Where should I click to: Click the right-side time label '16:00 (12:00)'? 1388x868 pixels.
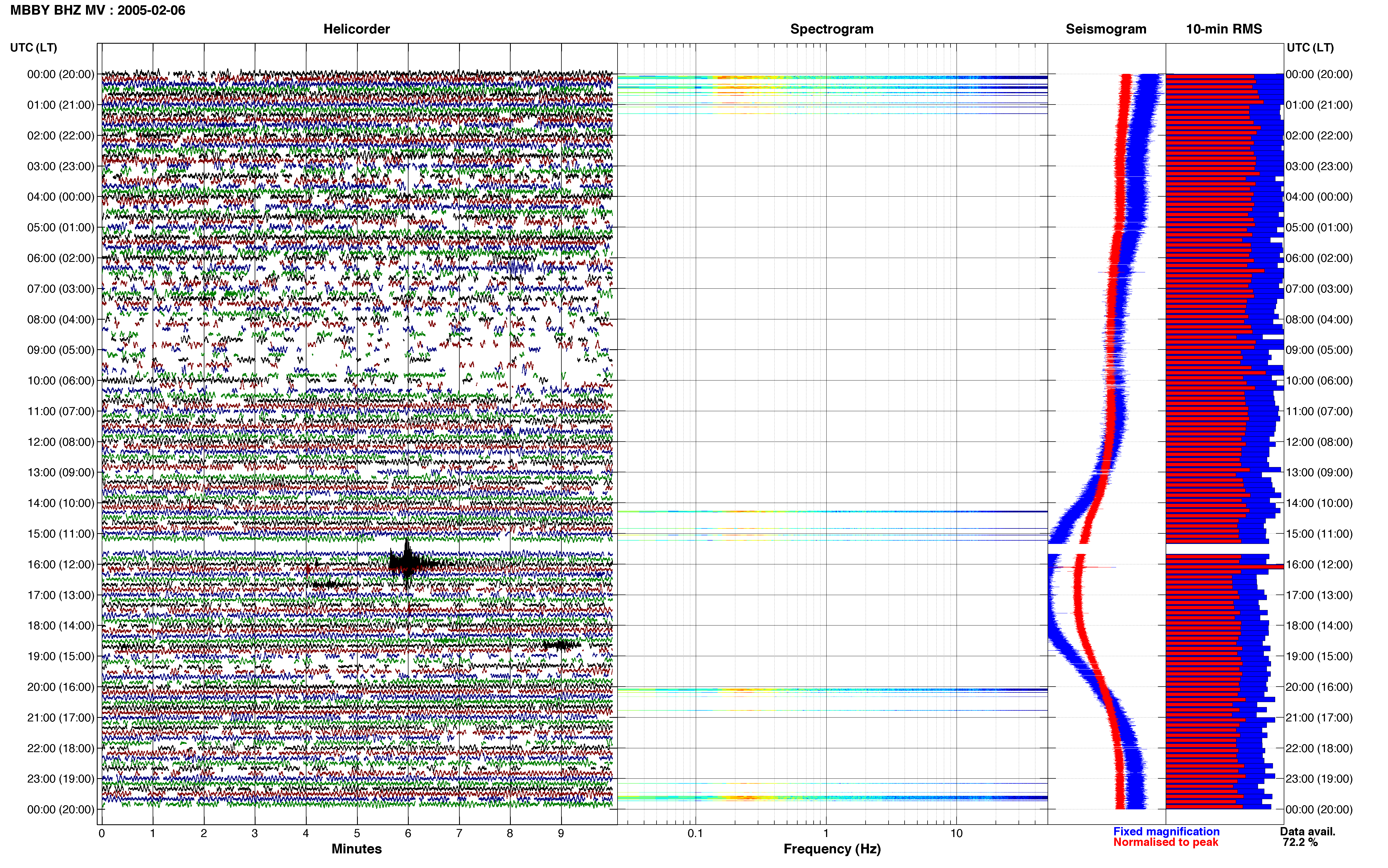coord(1319,564)
